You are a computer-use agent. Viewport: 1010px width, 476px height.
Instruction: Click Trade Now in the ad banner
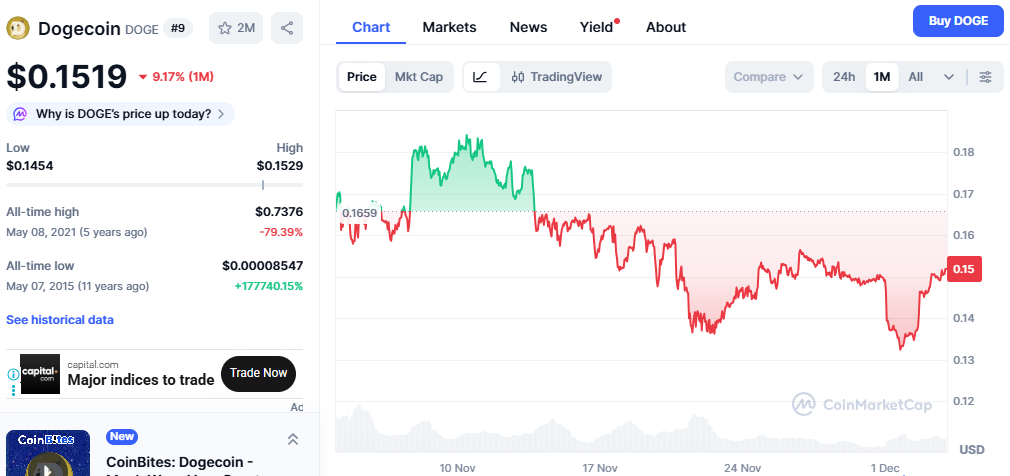click(258, 373)
